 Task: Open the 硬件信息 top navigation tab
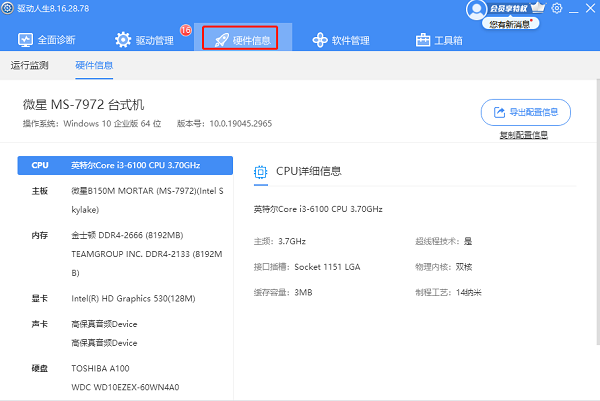pos(247,39)
